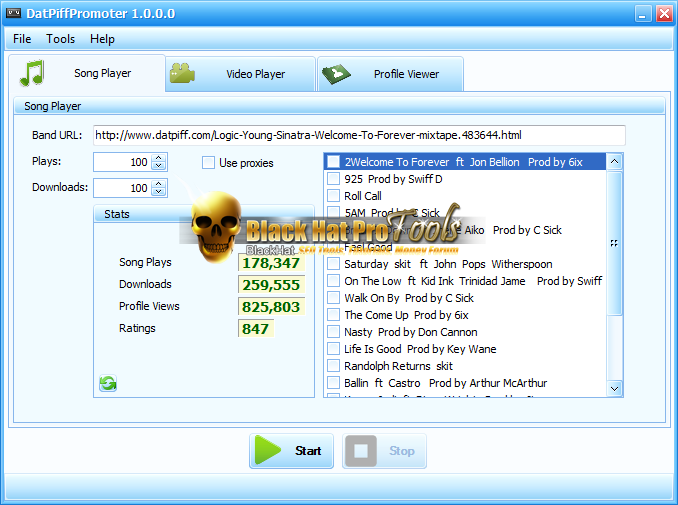This screenshot has width=678, height=505.
Task: Open the Tools menu
Action: (x=61, y=39)
